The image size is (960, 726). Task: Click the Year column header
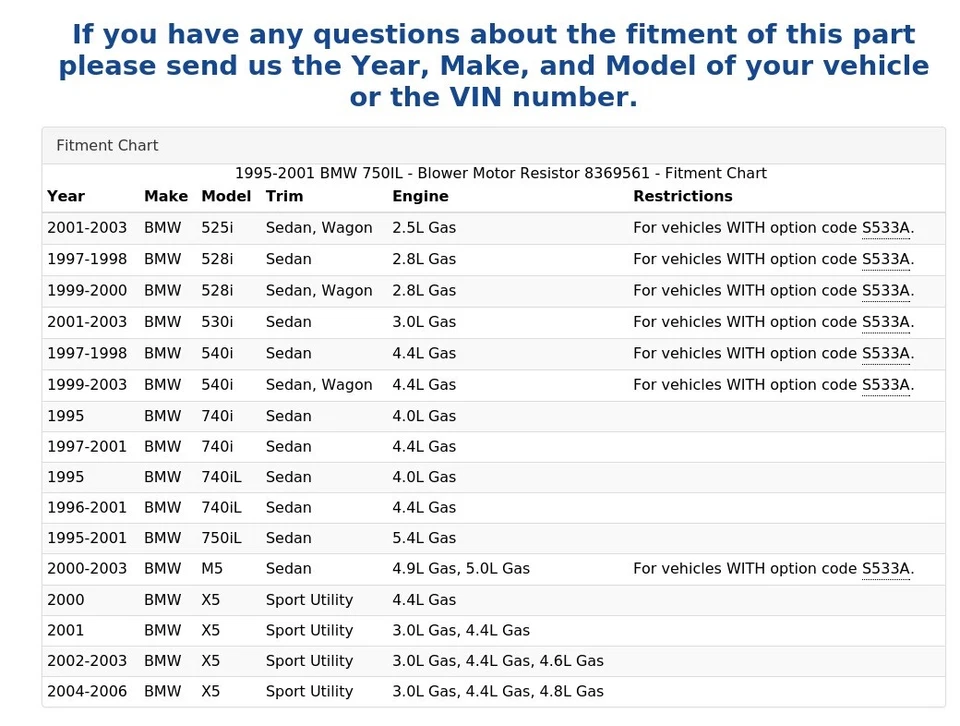[66, 197]
